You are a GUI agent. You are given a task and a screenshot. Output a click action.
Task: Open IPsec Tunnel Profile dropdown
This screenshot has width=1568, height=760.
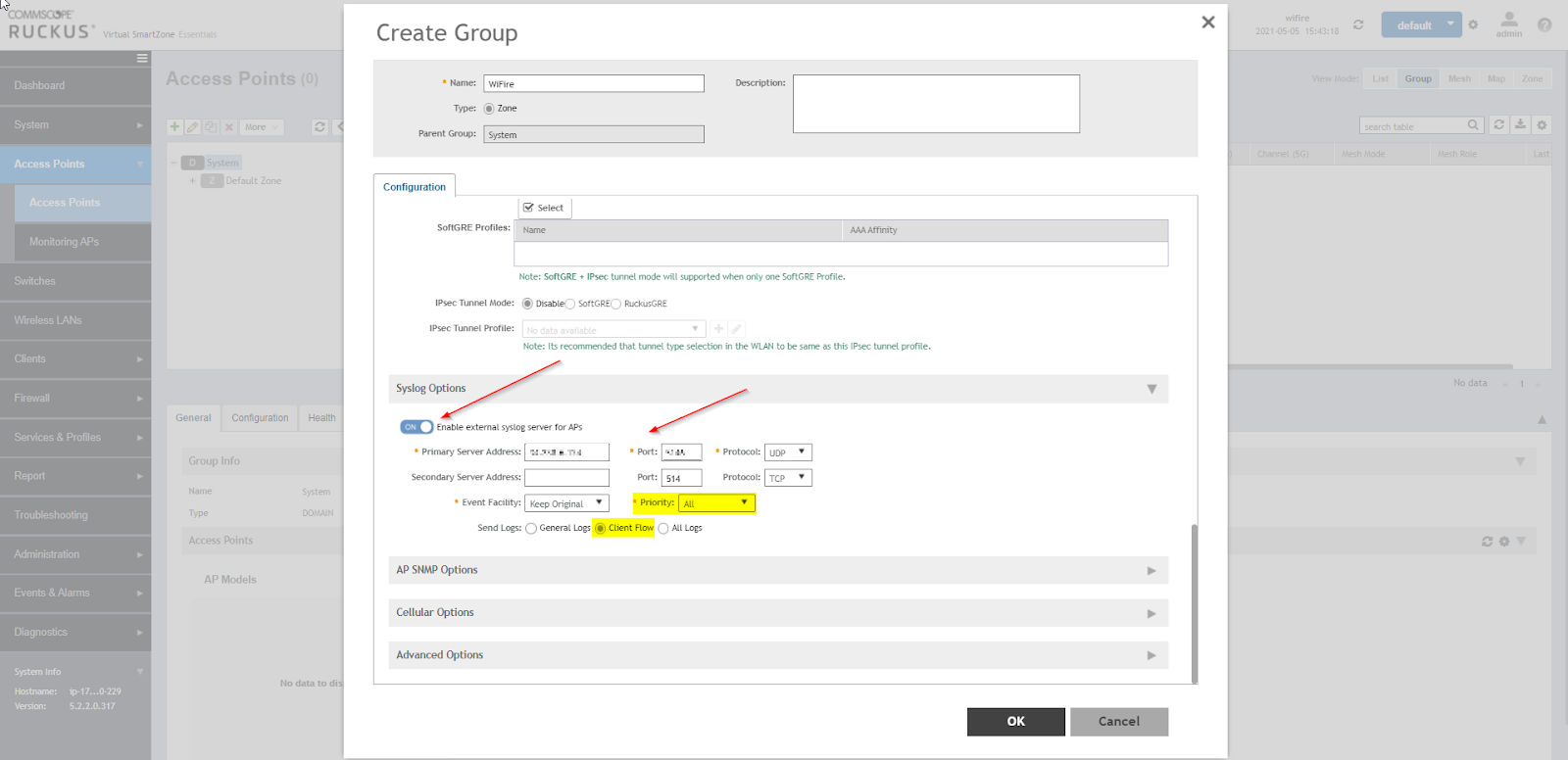pos(613,329)
